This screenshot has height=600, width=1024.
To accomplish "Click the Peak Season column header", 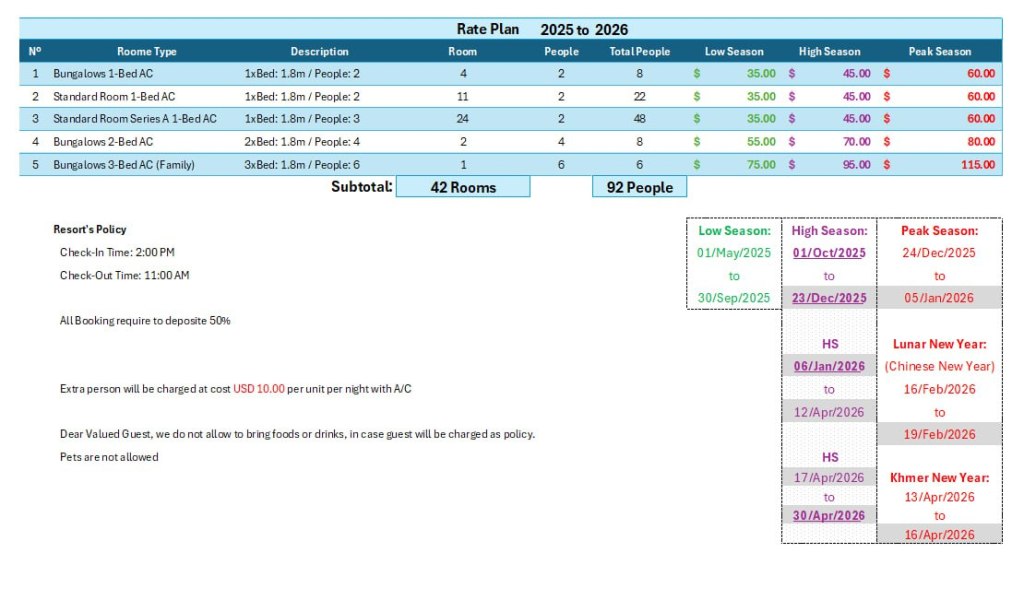I will pos(939,51).
